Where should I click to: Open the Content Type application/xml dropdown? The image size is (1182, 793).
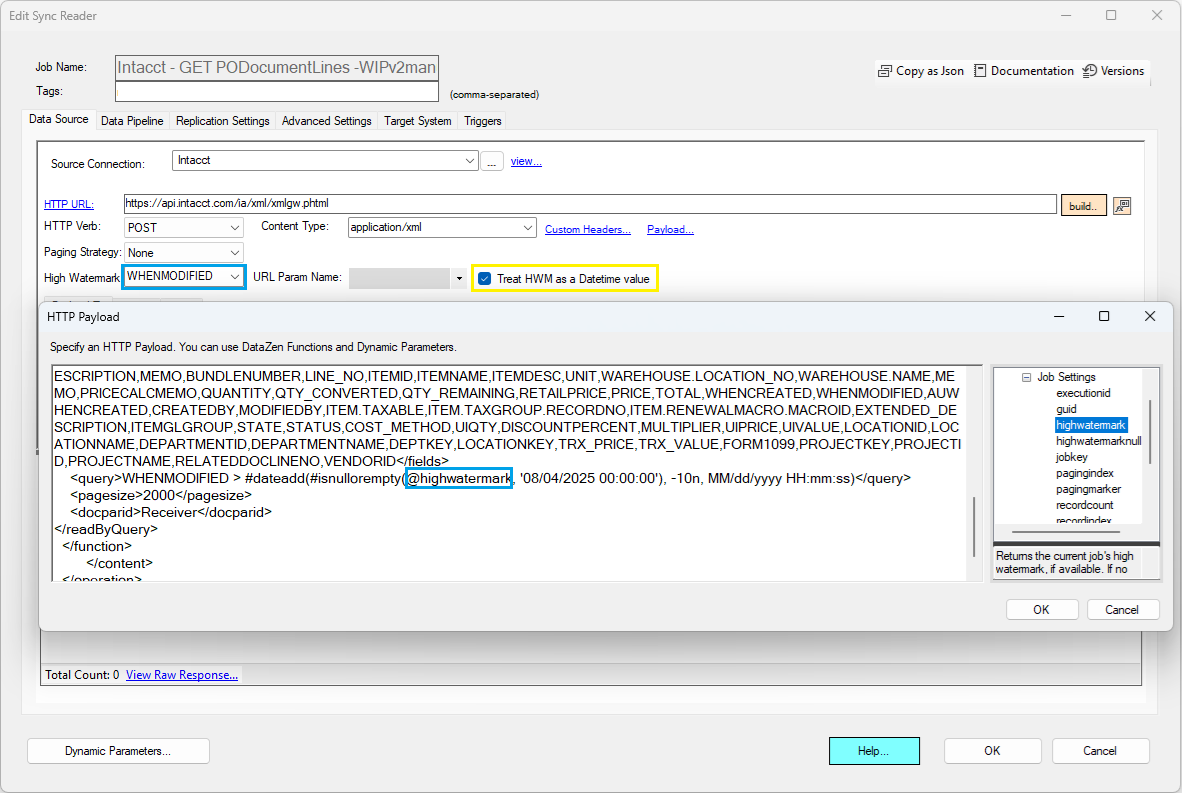click(x=528, y=228)
